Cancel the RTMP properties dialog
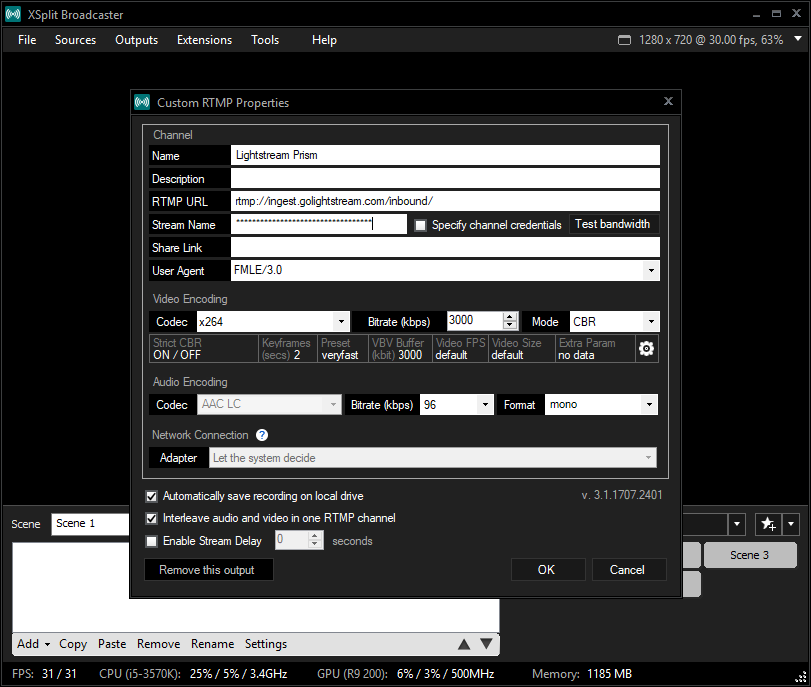 click(628, 570)
